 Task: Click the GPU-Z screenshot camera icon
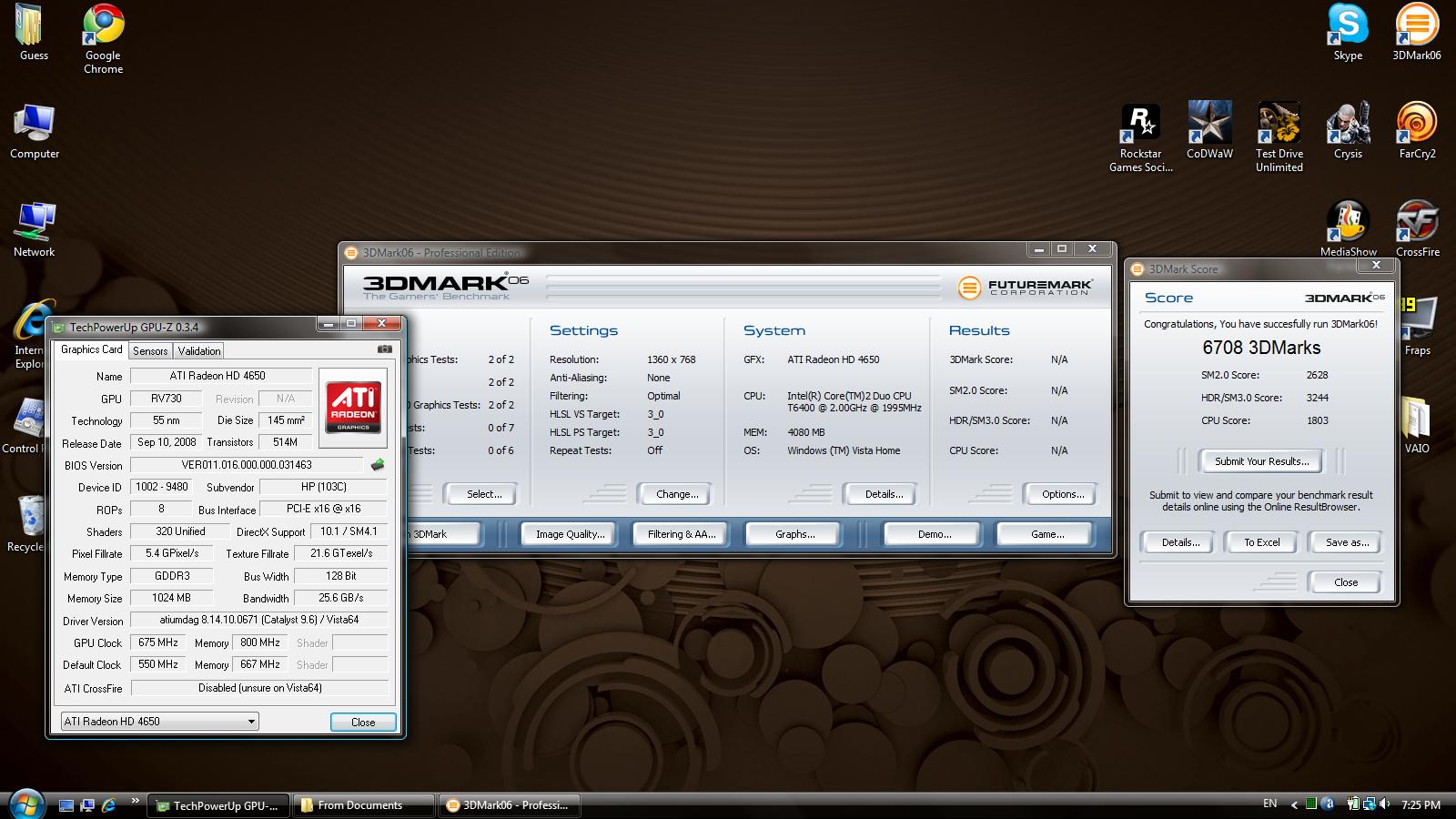[385, 349]
